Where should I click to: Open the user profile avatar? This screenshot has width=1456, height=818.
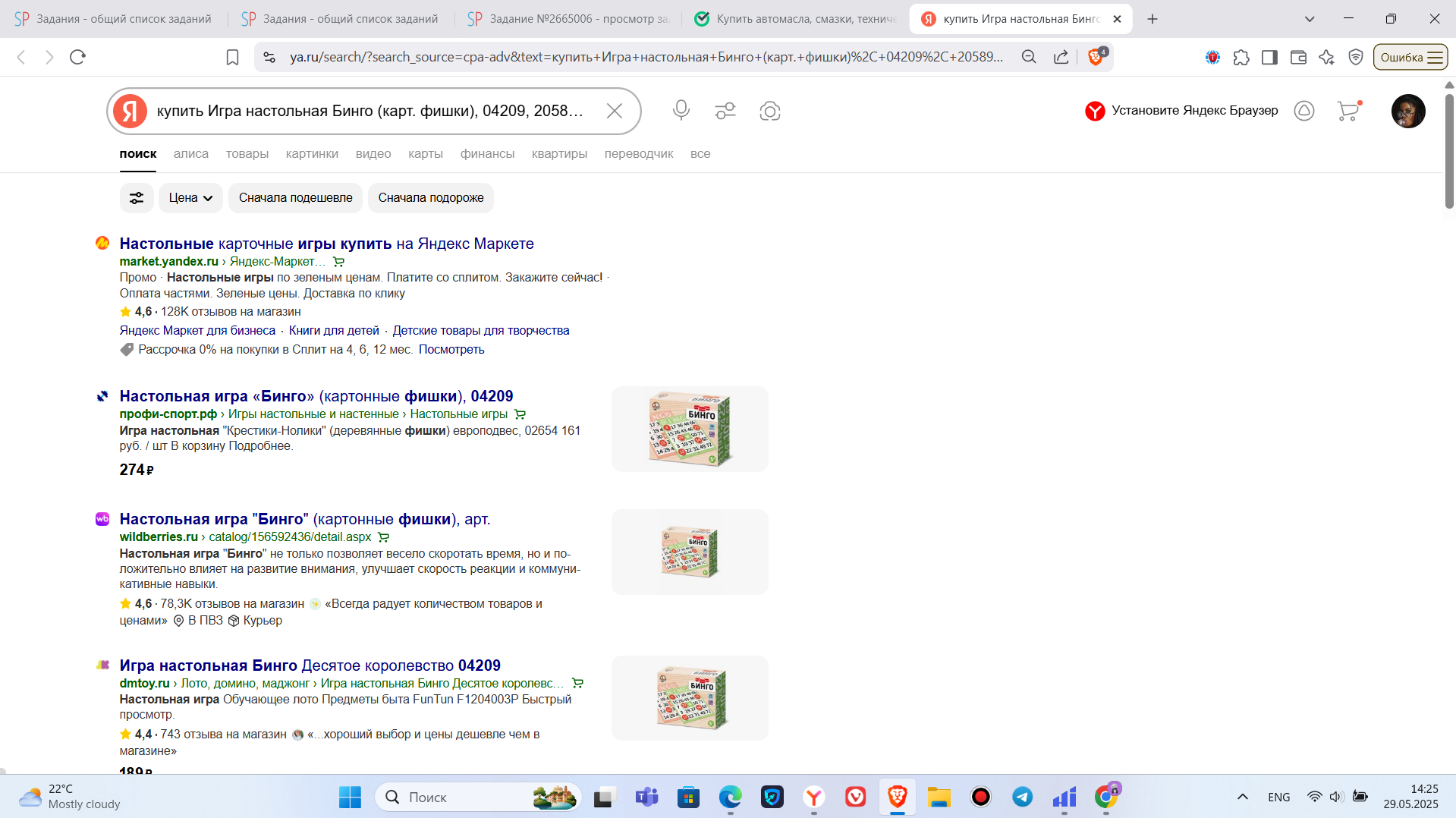(x=1408, y=111)
